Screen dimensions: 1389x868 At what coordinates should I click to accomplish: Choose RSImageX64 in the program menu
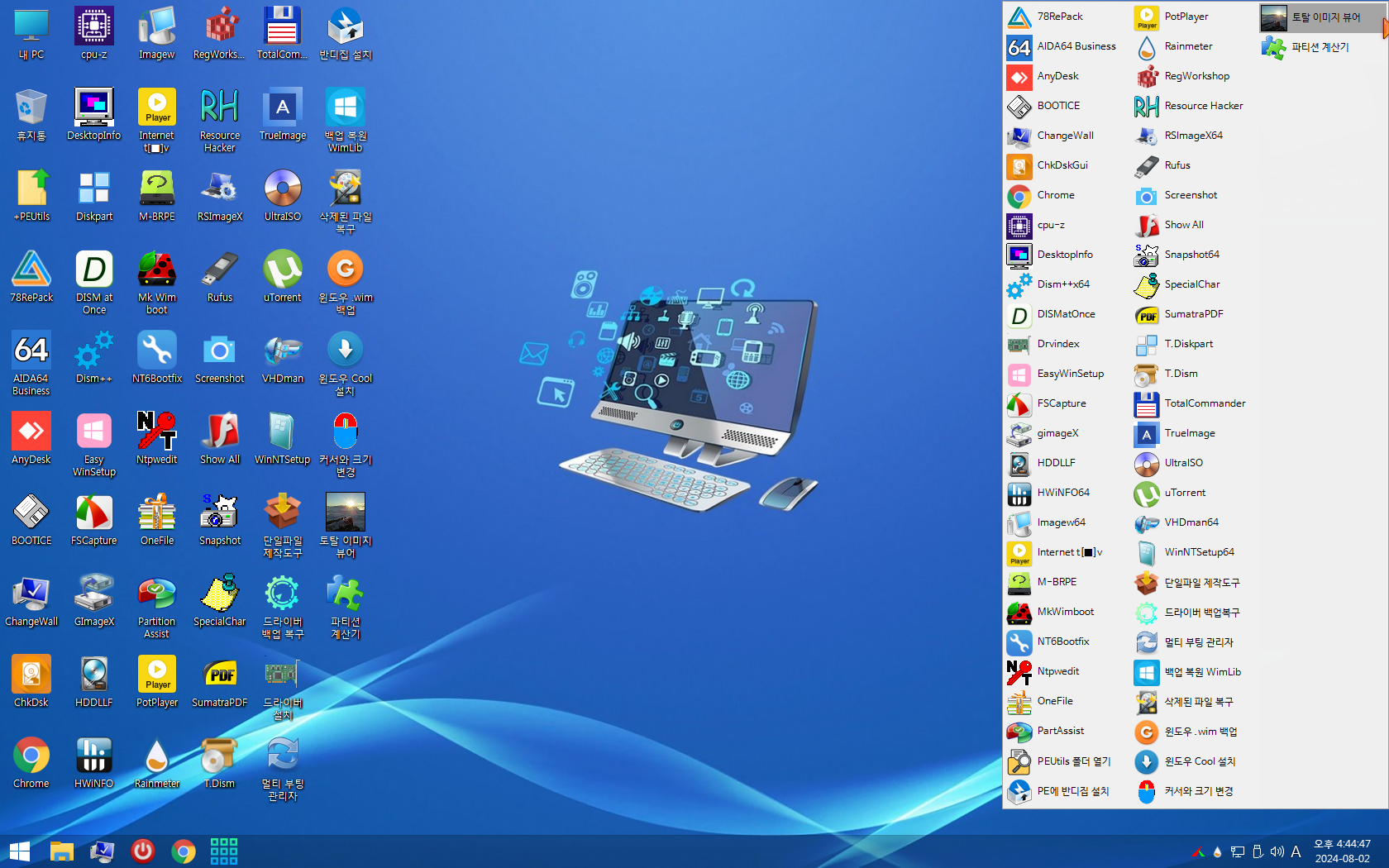(1194, 136)
